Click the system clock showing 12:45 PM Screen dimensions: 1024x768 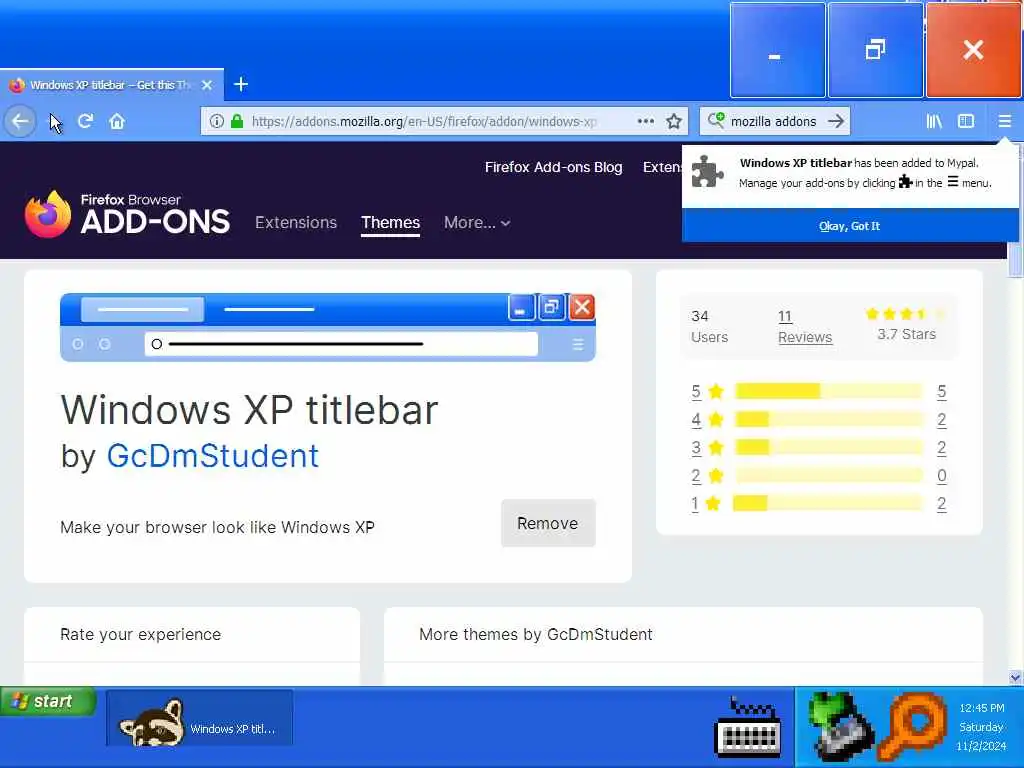click(982, 708)
